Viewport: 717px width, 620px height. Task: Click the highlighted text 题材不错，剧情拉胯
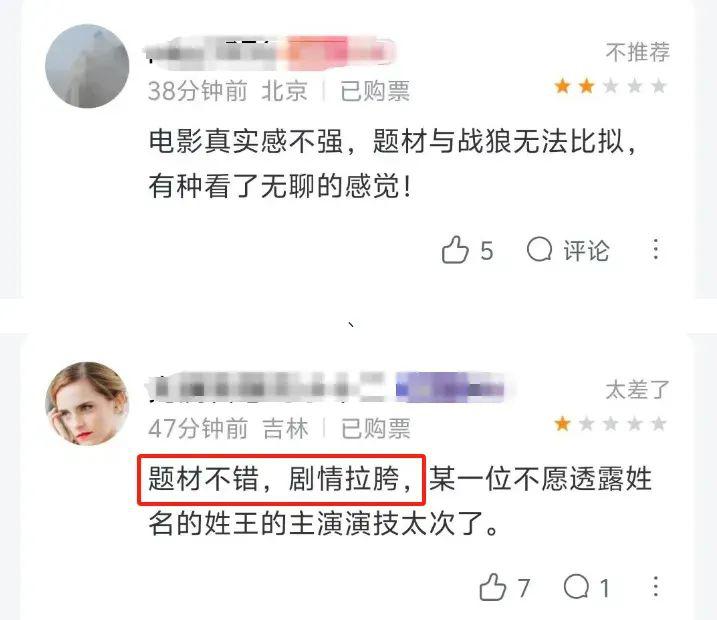coord(281,480)
